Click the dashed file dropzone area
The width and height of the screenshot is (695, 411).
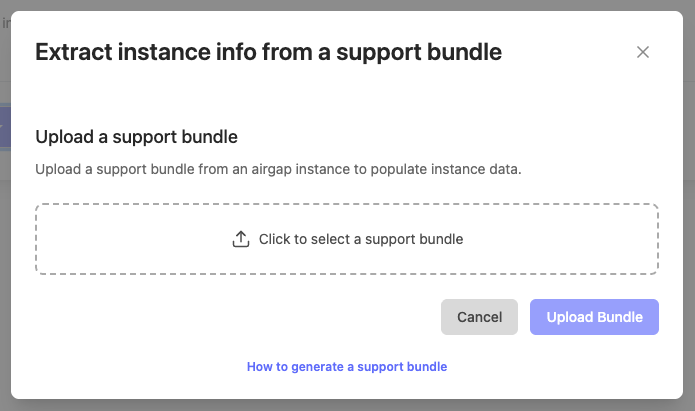[x=346, y=239]
